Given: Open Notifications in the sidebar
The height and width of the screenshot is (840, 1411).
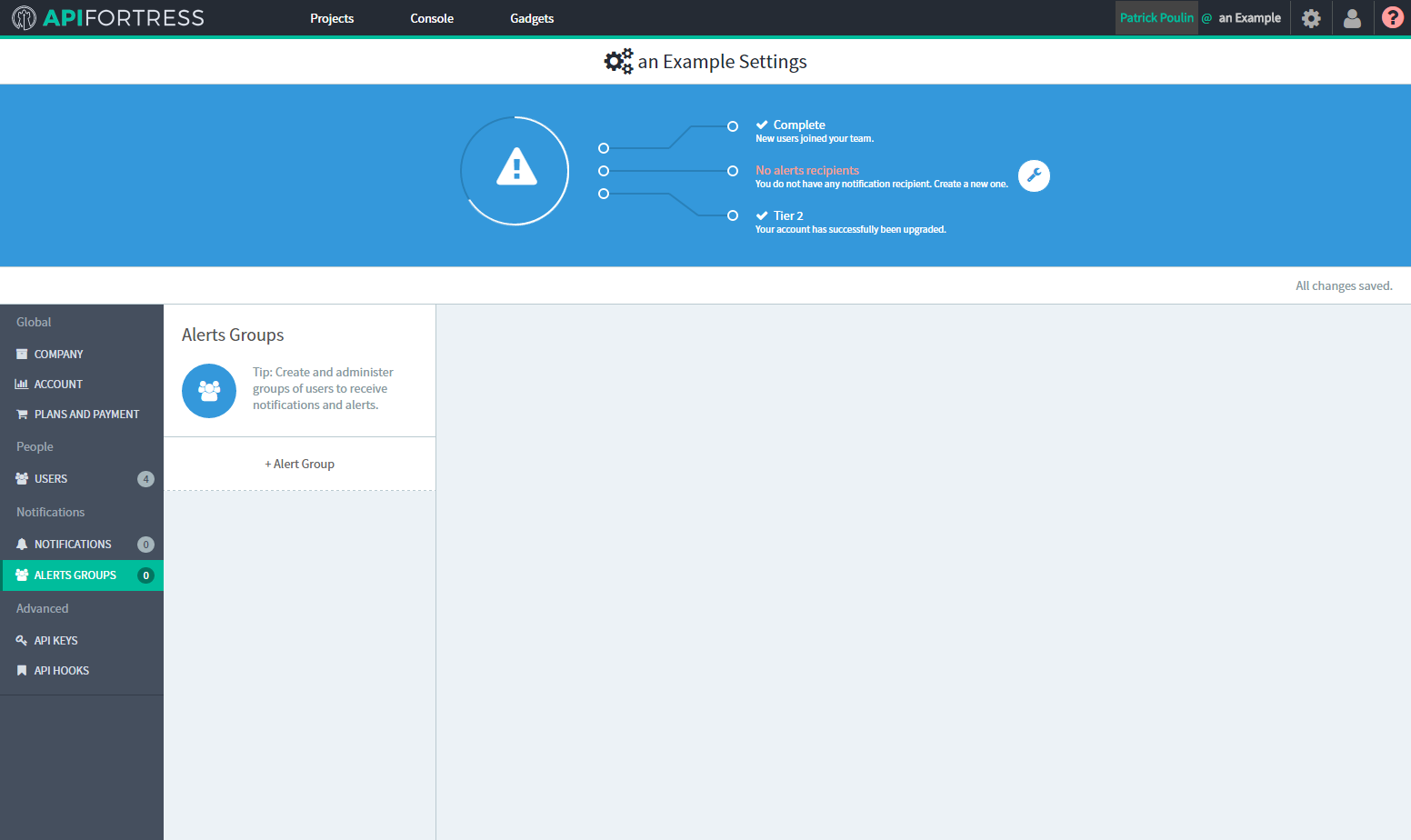Looking at the screenshot, I should click(x=73, y=545).
